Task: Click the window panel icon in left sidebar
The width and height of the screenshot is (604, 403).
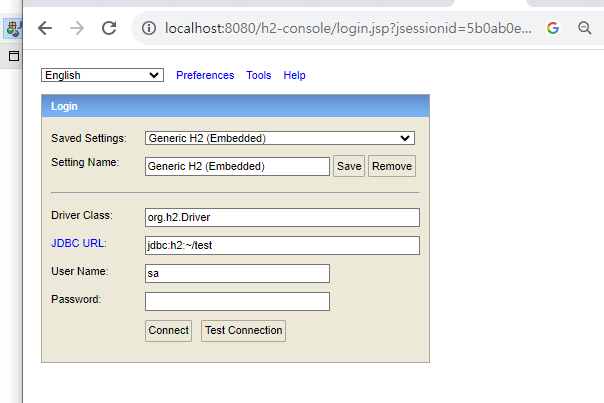Action: tap(14, 56)
